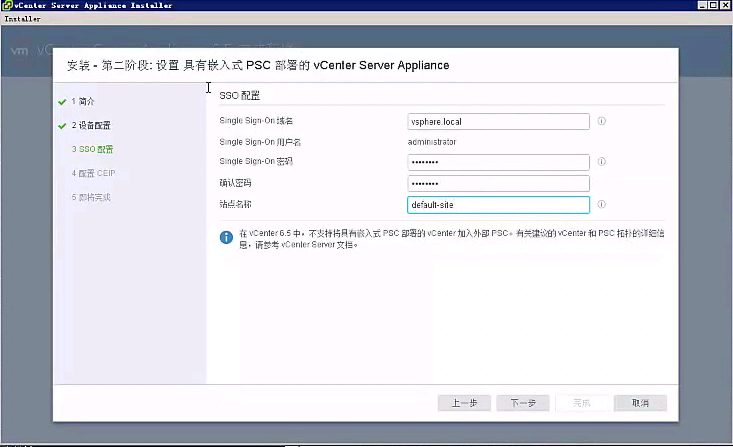Viewport: 733px width, 447px height.
Task: Click info icon beside Single Sign-On password field
Action: pos(602,162)
